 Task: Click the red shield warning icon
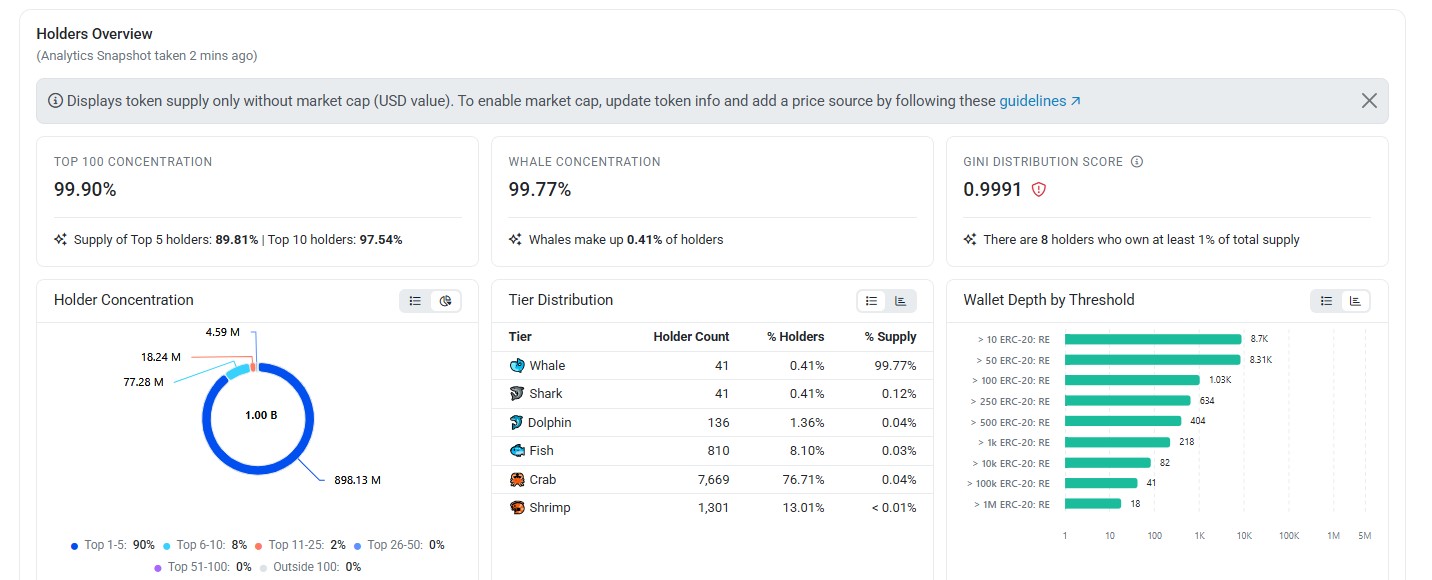point(1038,189)
